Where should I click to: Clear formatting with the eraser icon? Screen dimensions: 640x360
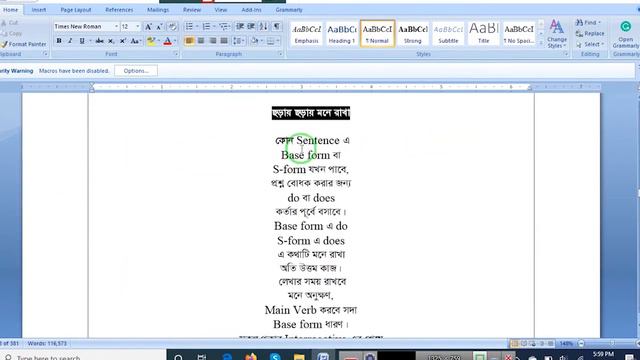pyautogui.click(x=173, y=27)
